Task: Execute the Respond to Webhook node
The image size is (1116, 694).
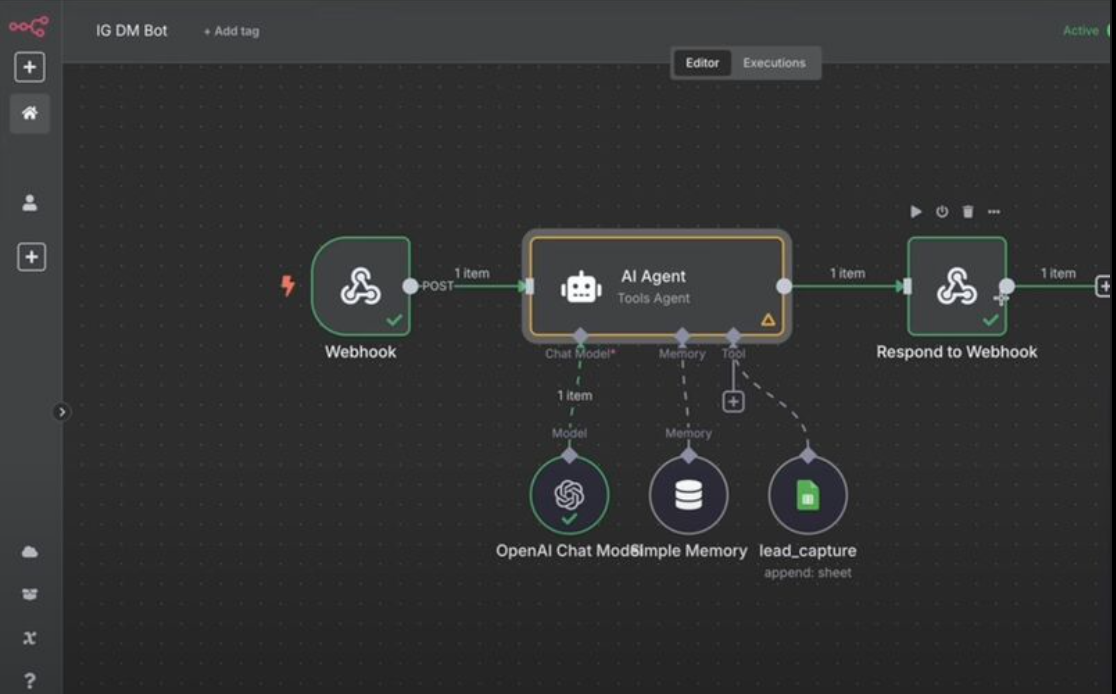Action: (x=916, y=211)
